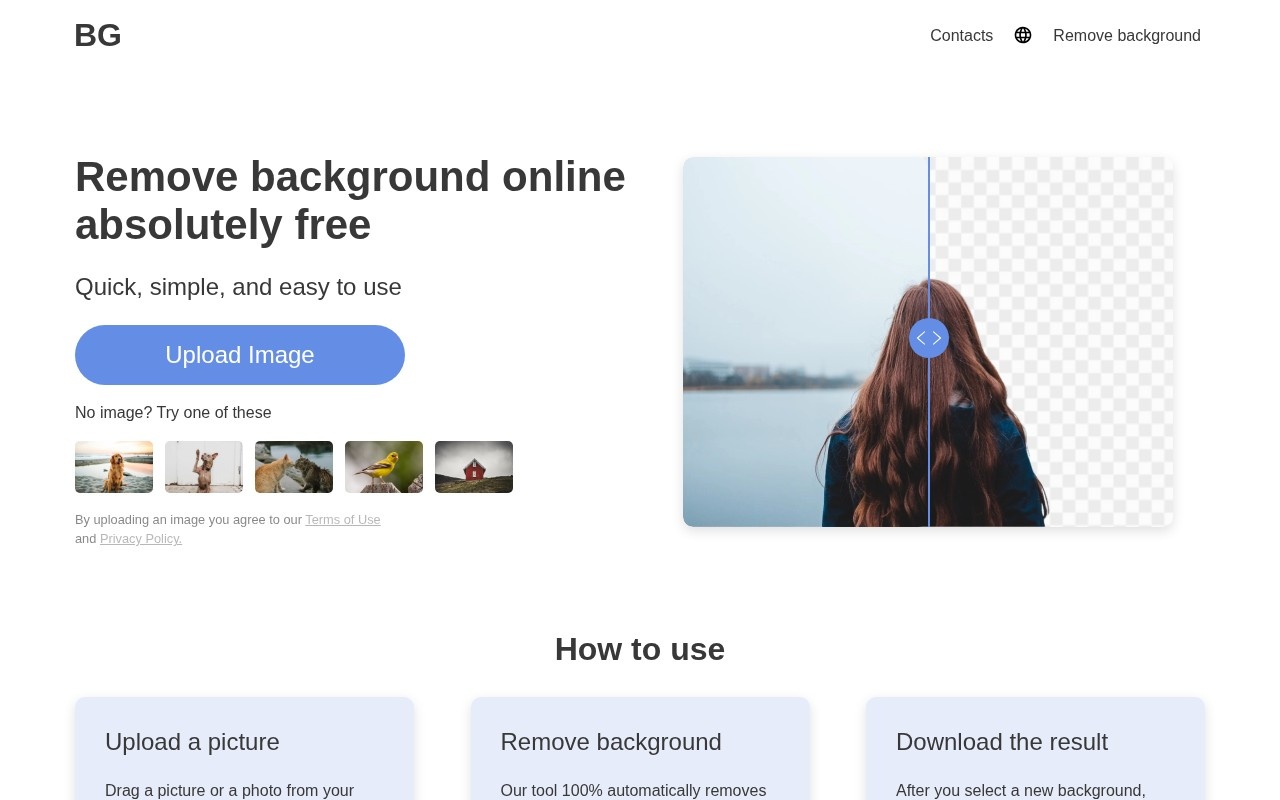Choose the standing kitten sample thumbnail
Screen dimensions: 1280x800
pos(204,467)
